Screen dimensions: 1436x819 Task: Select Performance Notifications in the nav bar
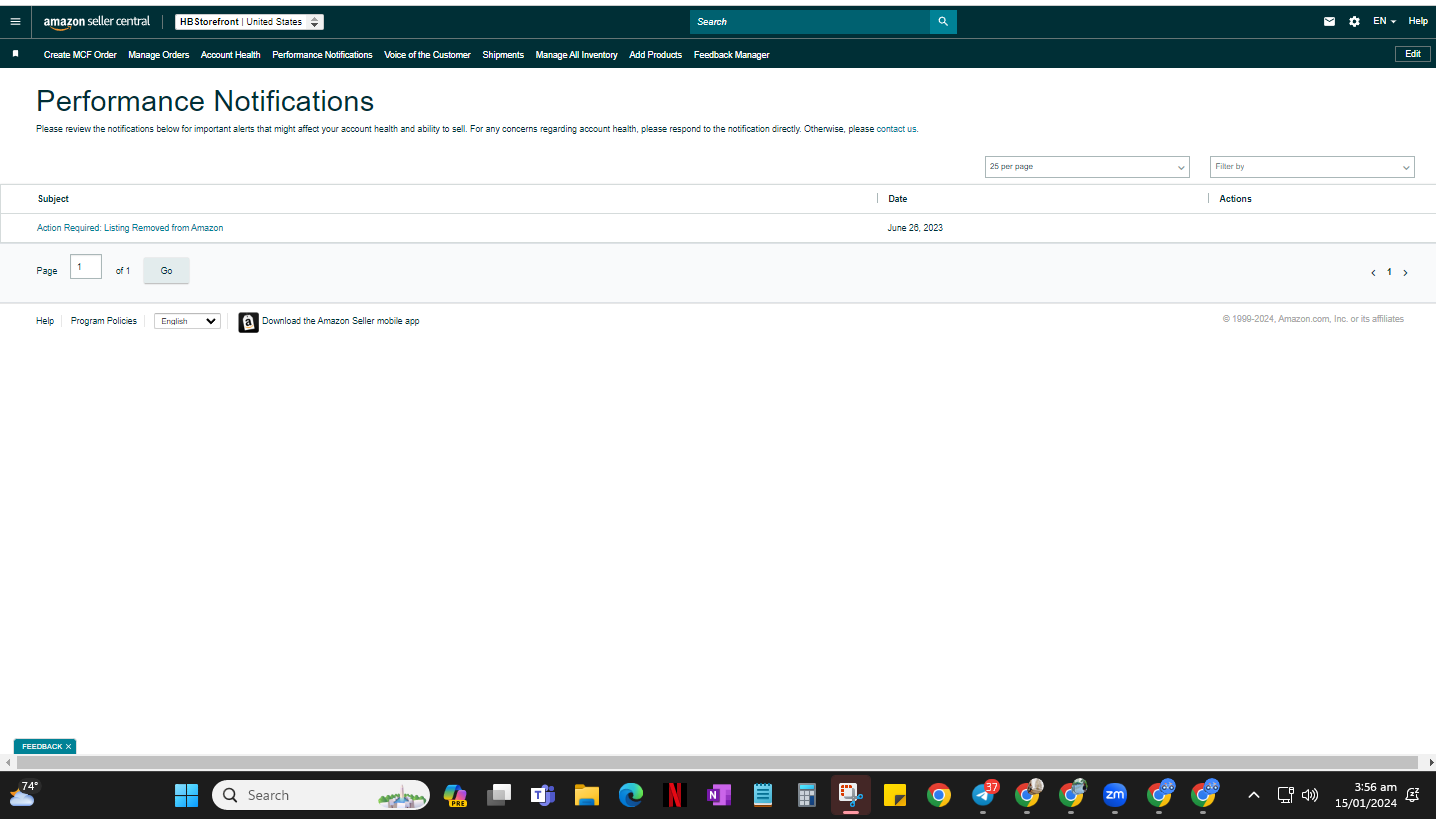(x=322, y=55)
